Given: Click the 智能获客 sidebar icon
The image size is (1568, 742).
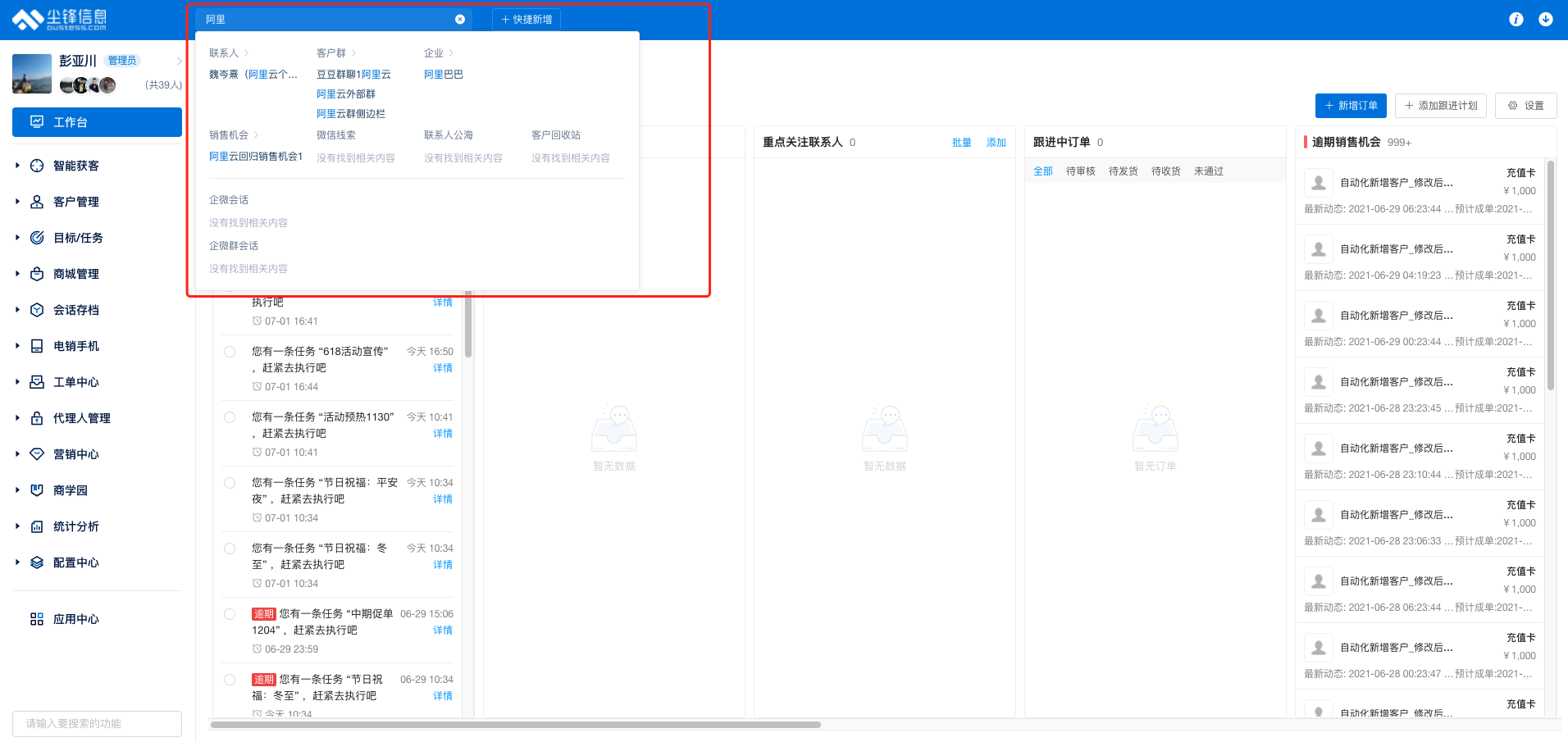Looking at the screenshot, I should pyautogui.click(x=37, y=166).
